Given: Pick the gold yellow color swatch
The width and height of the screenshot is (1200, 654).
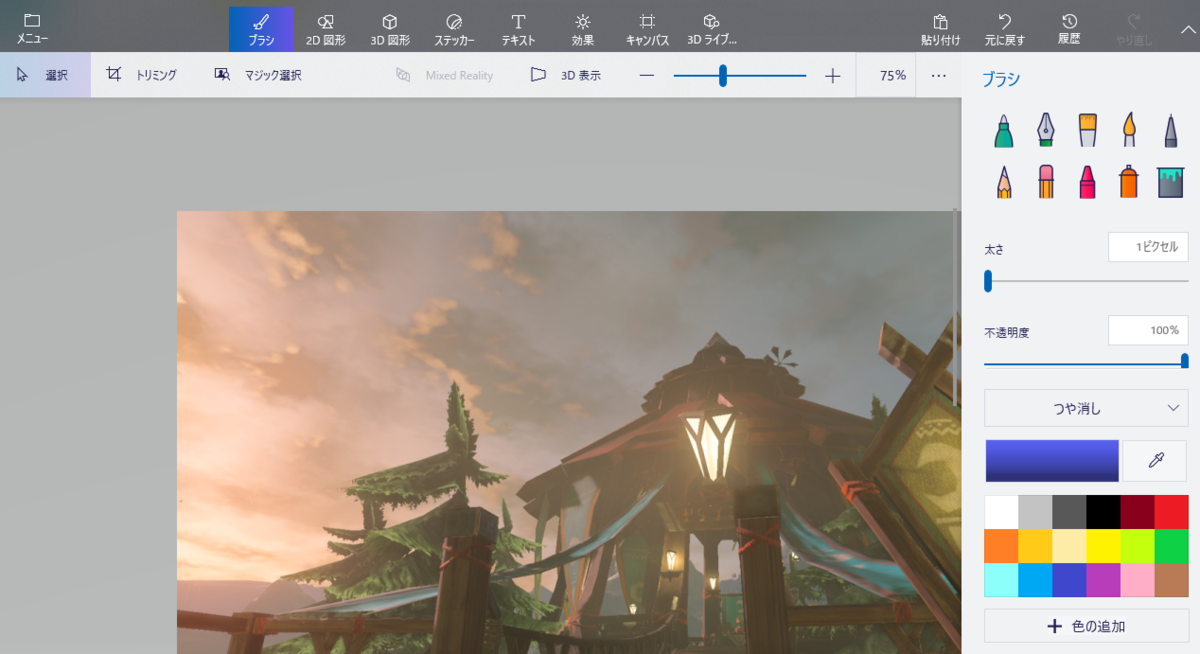Looking at the screenshot, I should (1035, 546).
